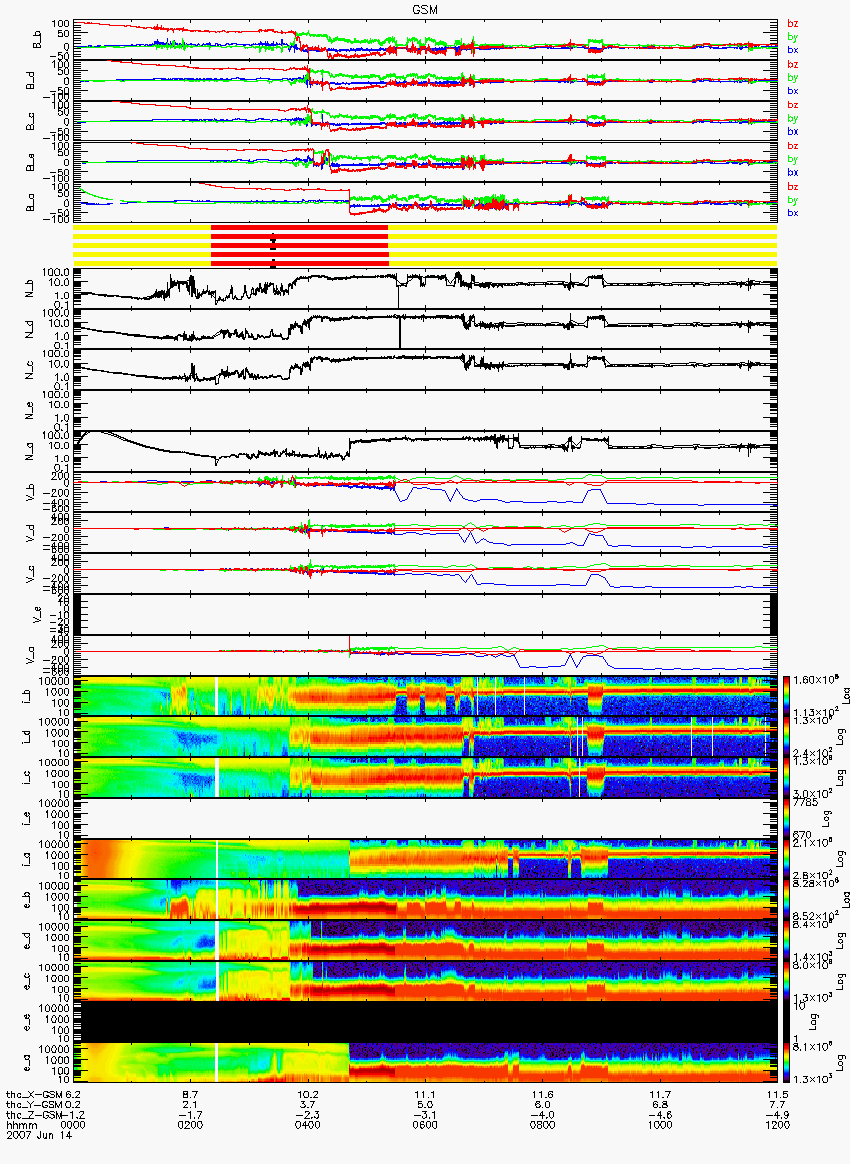Image resolution: width=850 pixels, height=1164 pixels.
Task: Click the 0600 time tick label
Action: (x=425, y=1125)
